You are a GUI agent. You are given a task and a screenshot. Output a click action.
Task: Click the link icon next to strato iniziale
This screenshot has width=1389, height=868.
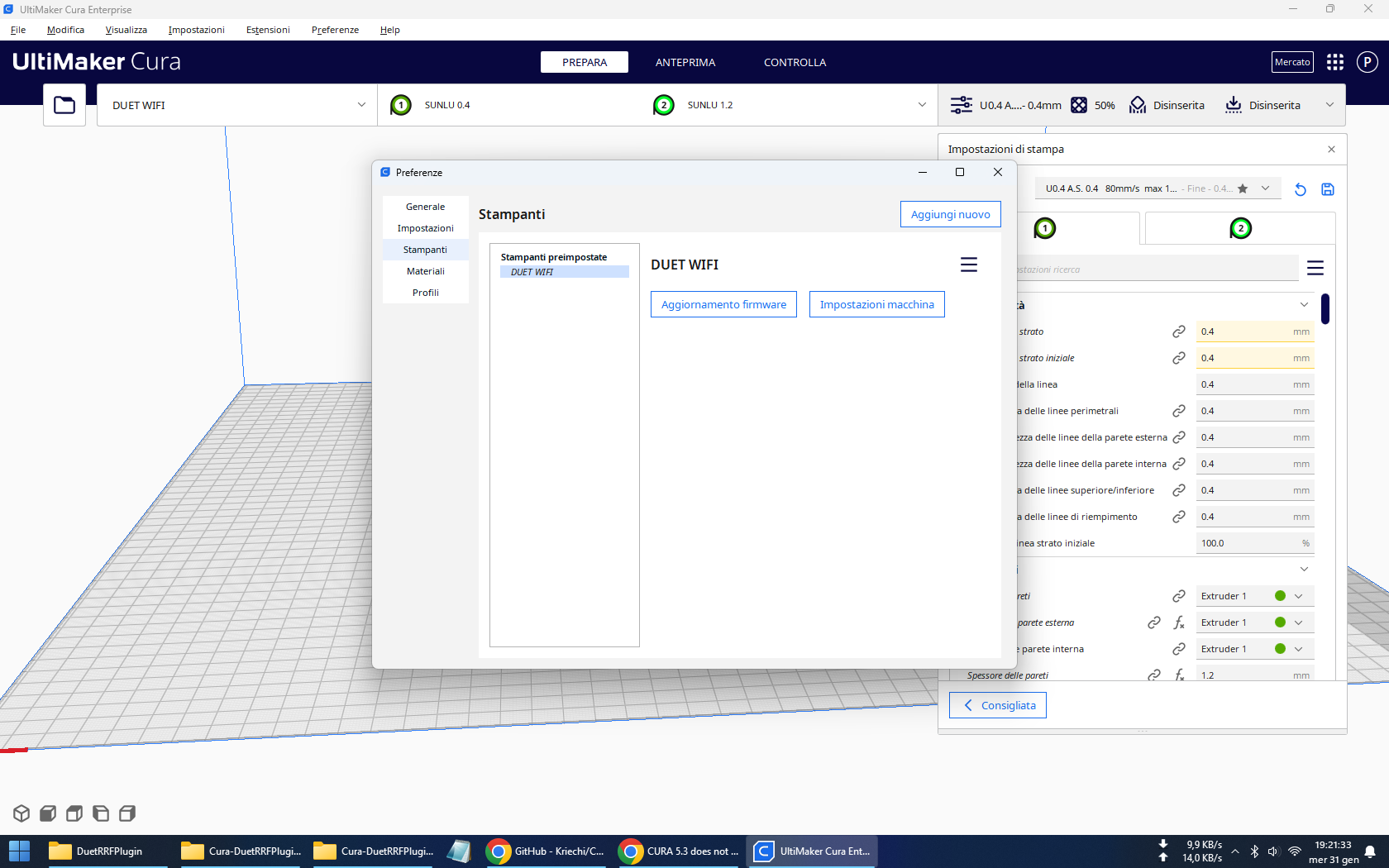pyautogui.click(x=1179, y=358)
